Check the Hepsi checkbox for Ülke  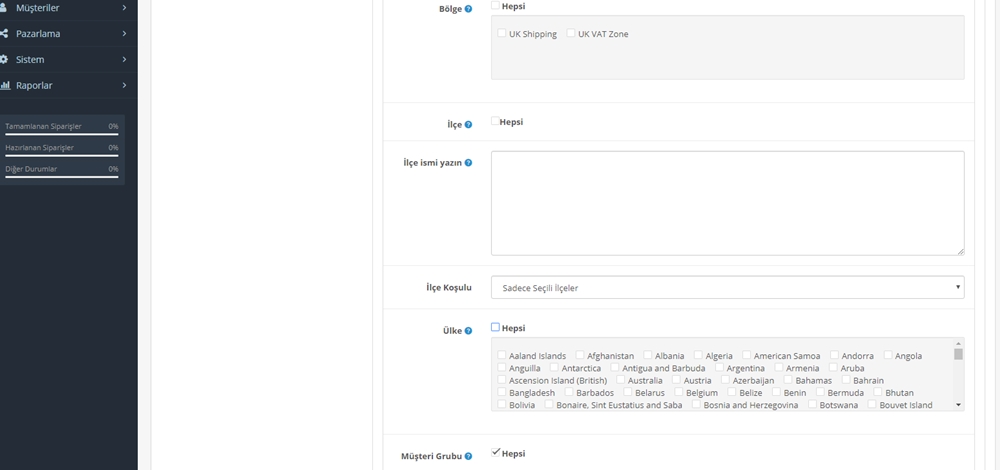point(495,327)
